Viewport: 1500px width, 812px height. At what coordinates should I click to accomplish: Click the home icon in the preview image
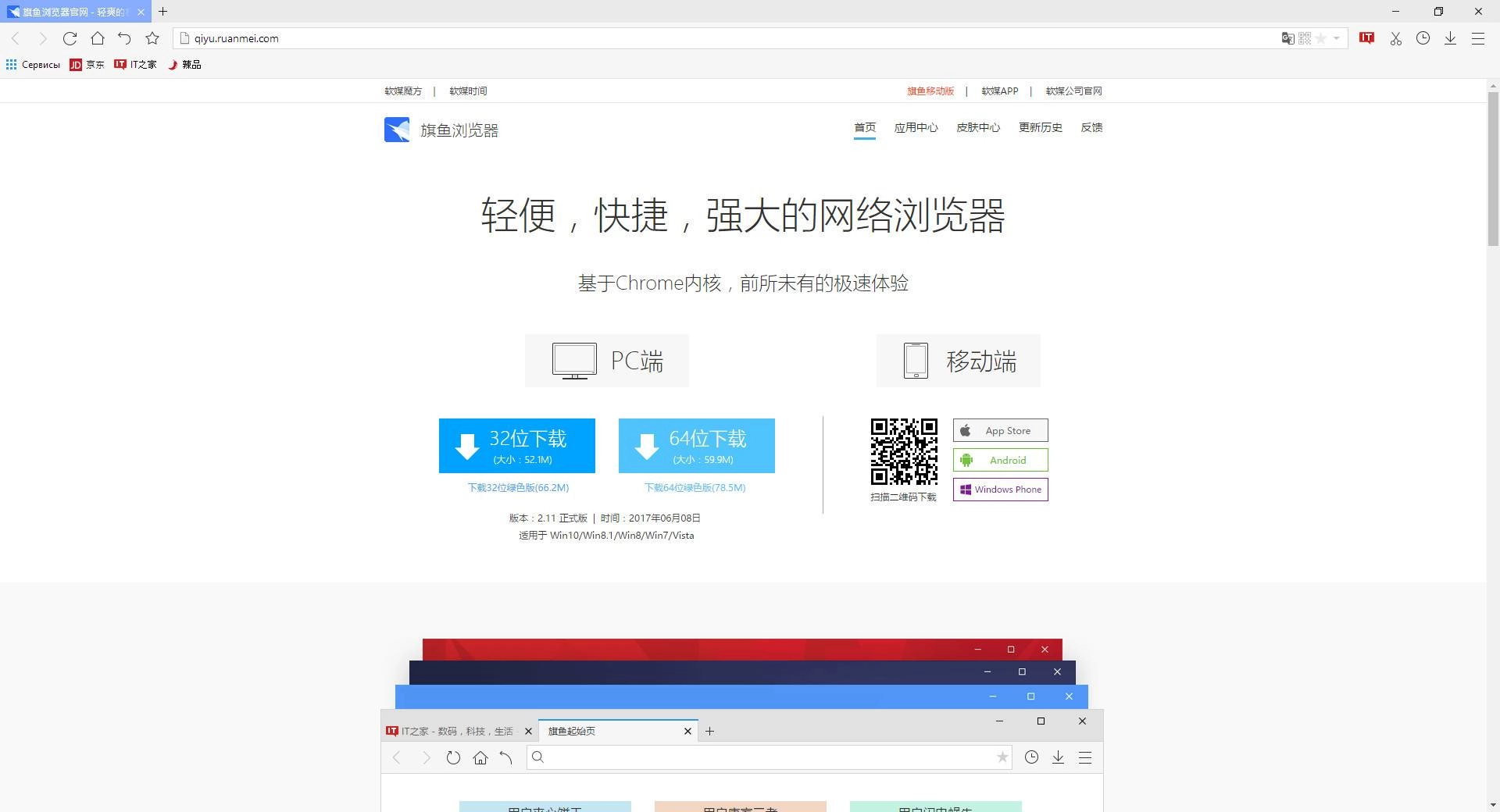[480, 757]
